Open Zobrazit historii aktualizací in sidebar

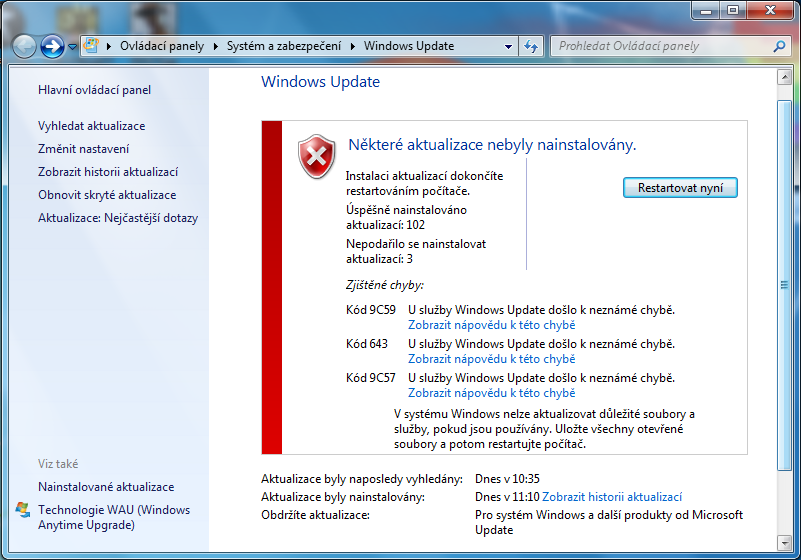(x=108, y=172)
